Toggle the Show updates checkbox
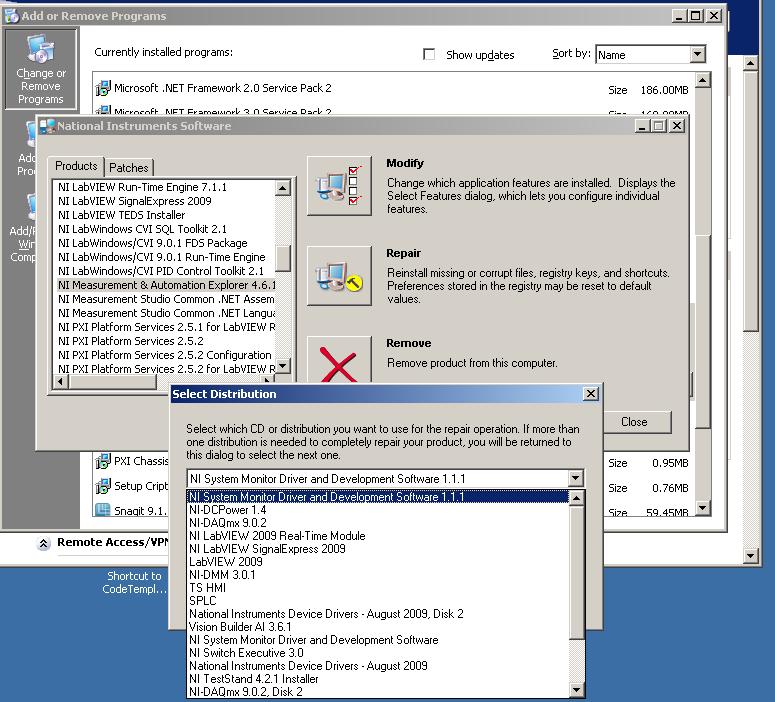 pyautogui.click(x=429, y=54)
